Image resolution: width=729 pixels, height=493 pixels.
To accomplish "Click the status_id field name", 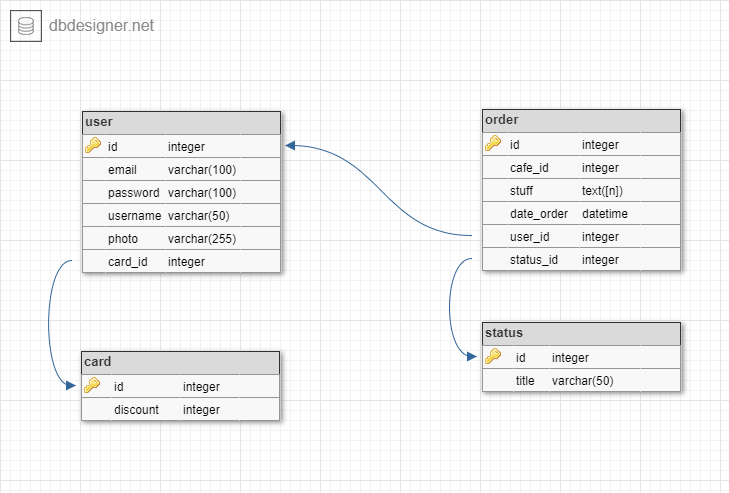I will 534,260.
